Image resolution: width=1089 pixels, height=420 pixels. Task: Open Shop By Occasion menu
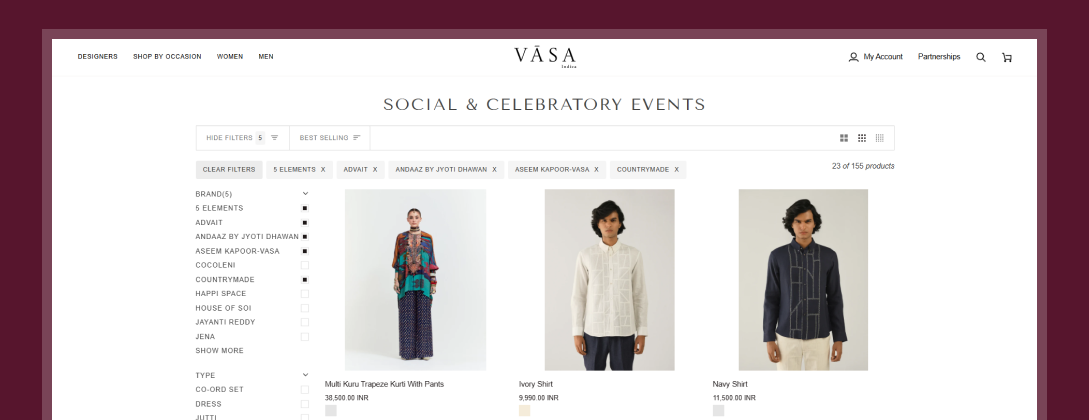[x=167, y=57]
